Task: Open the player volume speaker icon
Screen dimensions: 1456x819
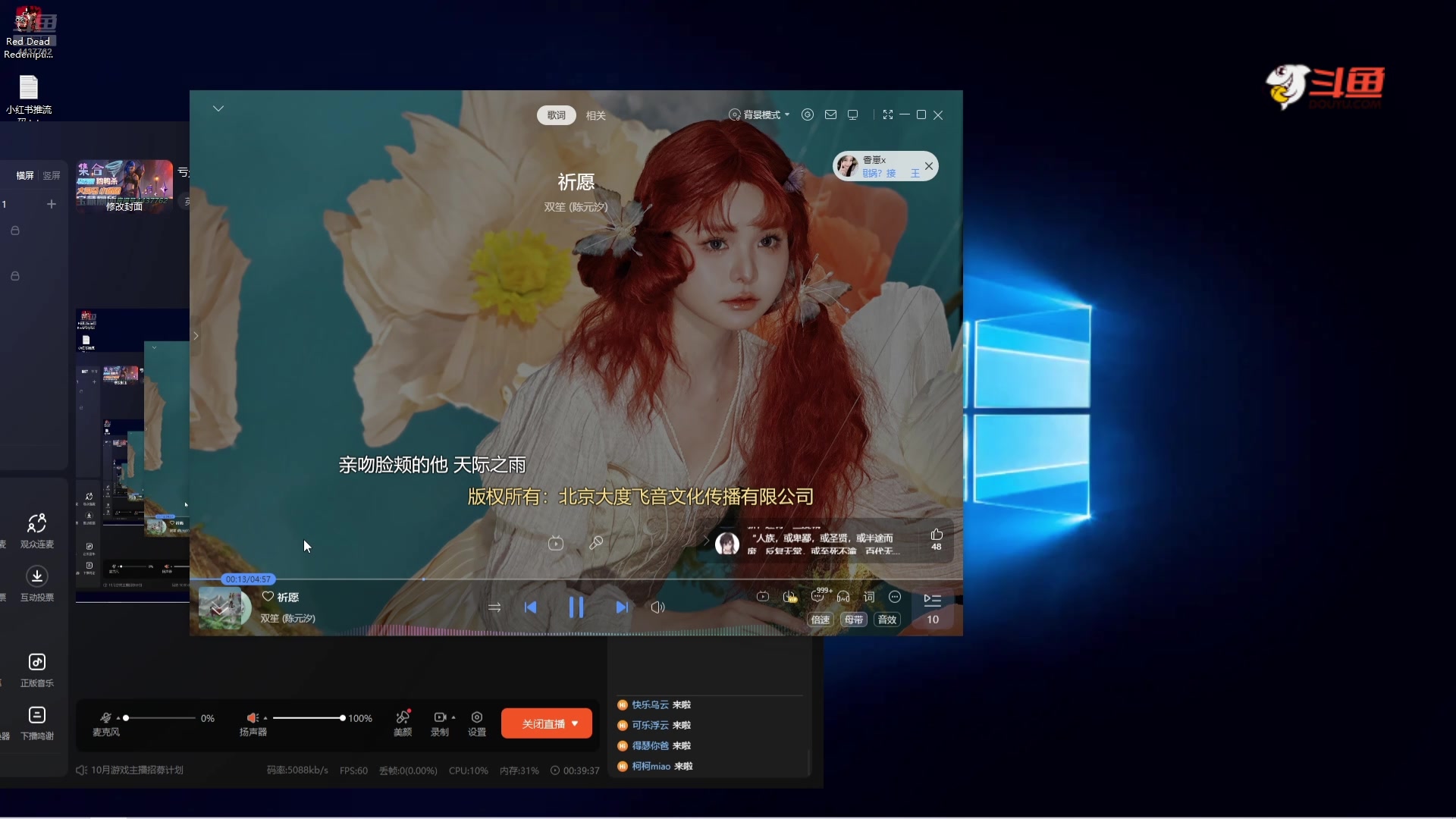Action: [x=657, y=607]
